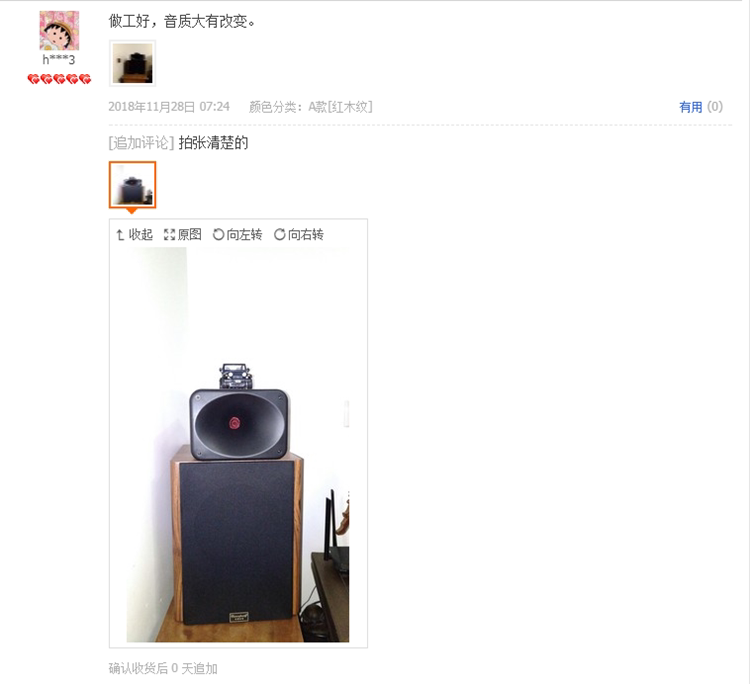The width and height of the screenshot is (750, 684).
Task: Click the fullscreen expand icon beside 原图
Action: tap(169, 234)
